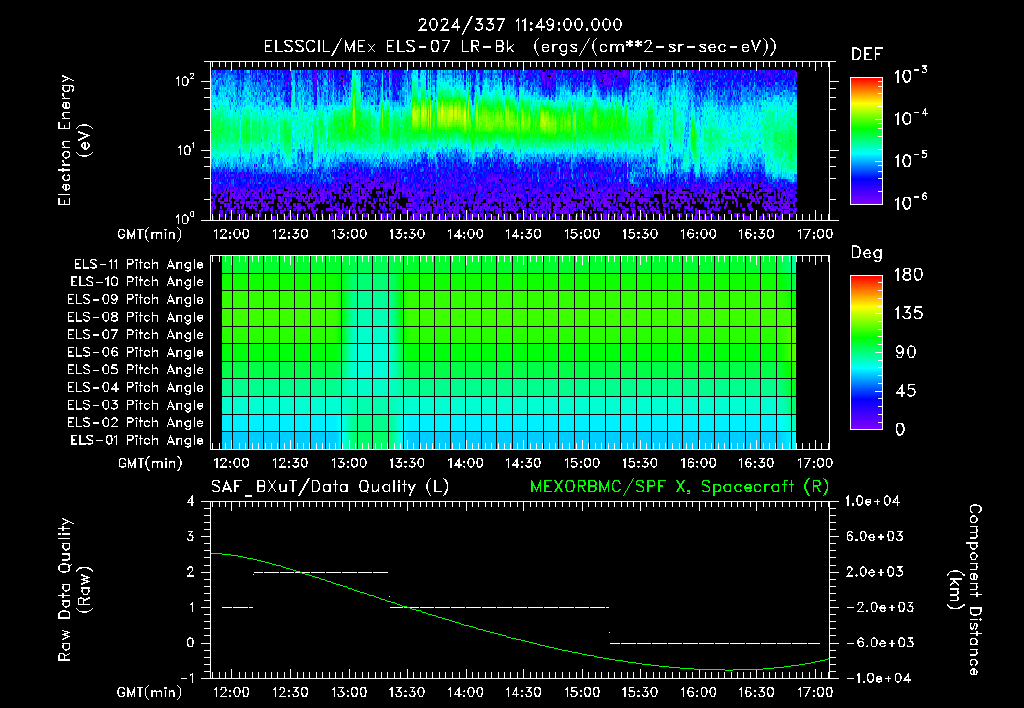Select the ELS-05 Pitch Angle row label
This screenshot has width=1024, height=708.
point(136,370)
